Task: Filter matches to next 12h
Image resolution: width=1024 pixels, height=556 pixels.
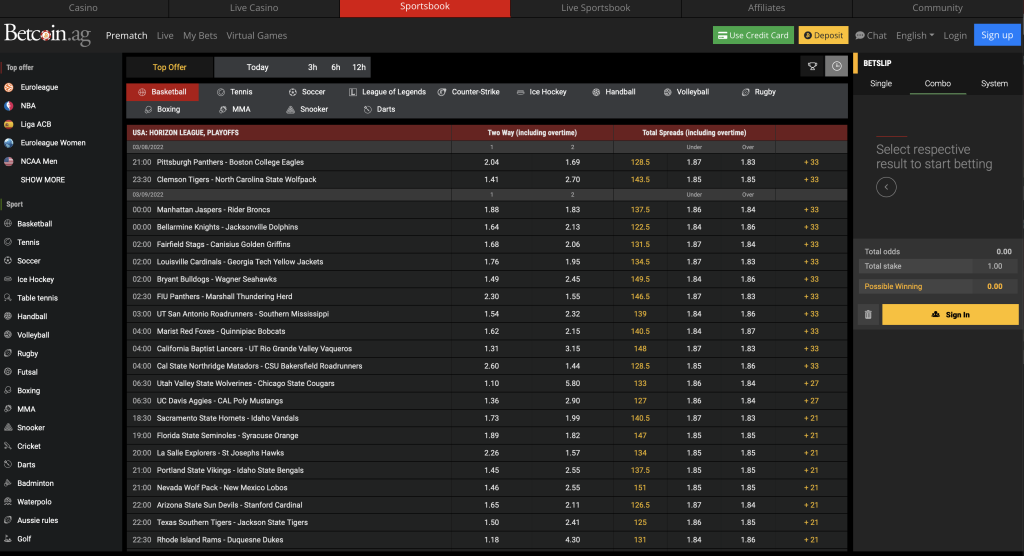Action: coord(359,67)
